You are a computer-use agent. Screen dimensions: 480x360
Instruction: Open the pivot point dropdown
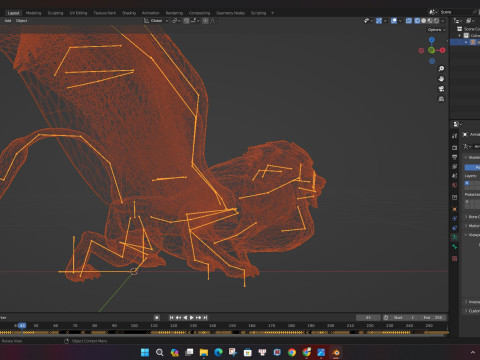(176, 21)
